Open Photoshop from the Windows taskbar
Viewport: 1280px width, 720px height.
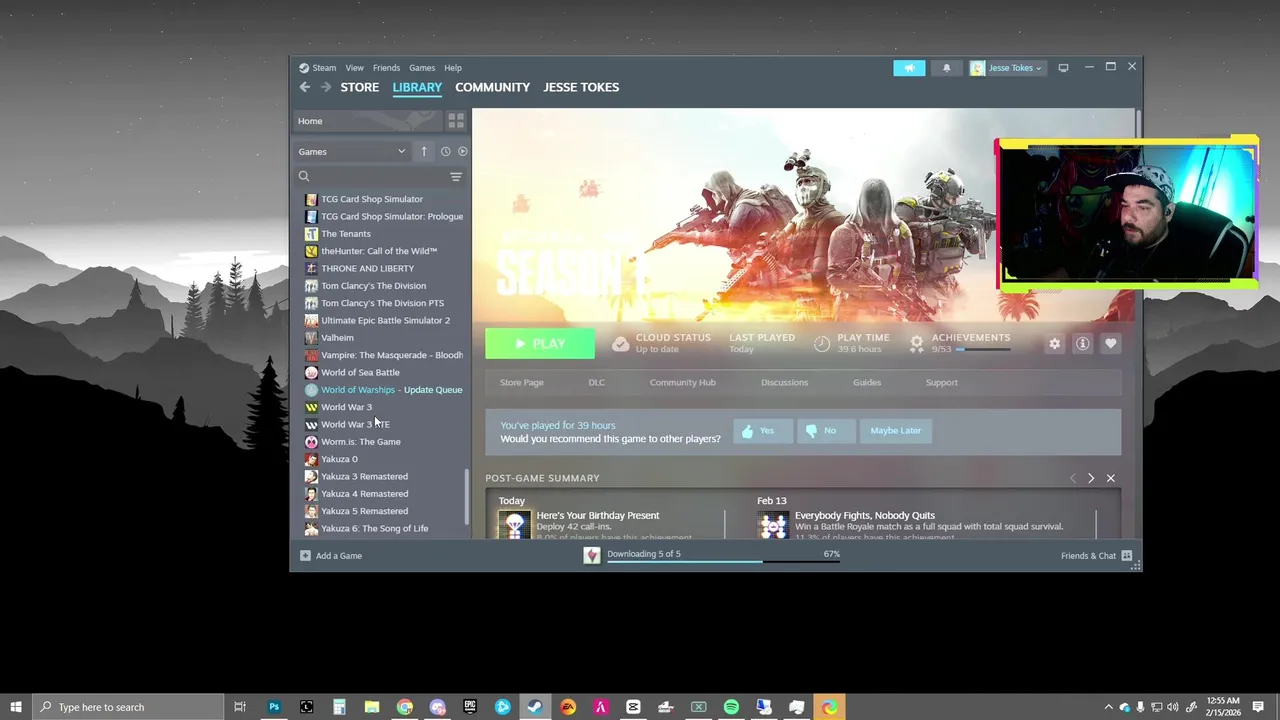(x=273, y=707)
